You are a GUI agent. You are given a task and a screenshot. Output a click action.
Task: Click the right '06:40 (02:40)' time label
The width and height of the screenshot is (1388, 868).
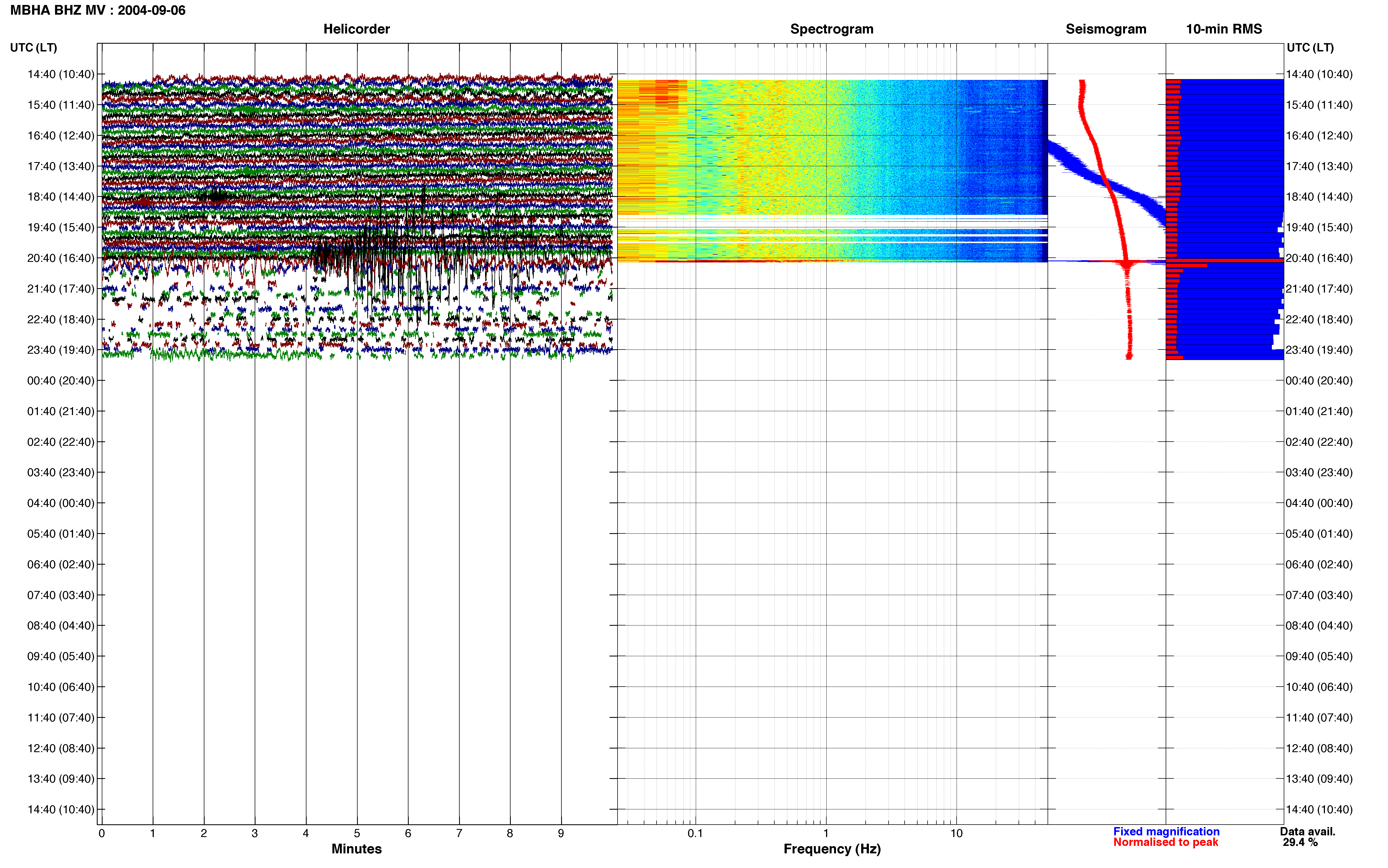pyautogui.click(x=1319, y=564)
